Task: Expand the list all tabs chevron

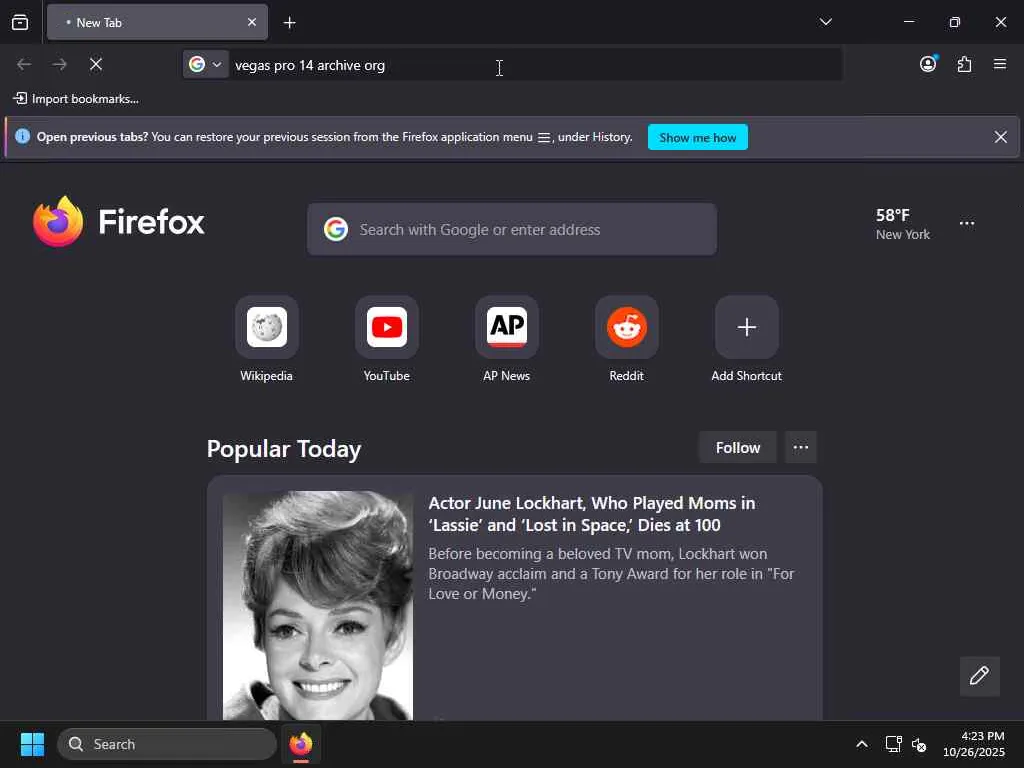Action: [825, 22]
